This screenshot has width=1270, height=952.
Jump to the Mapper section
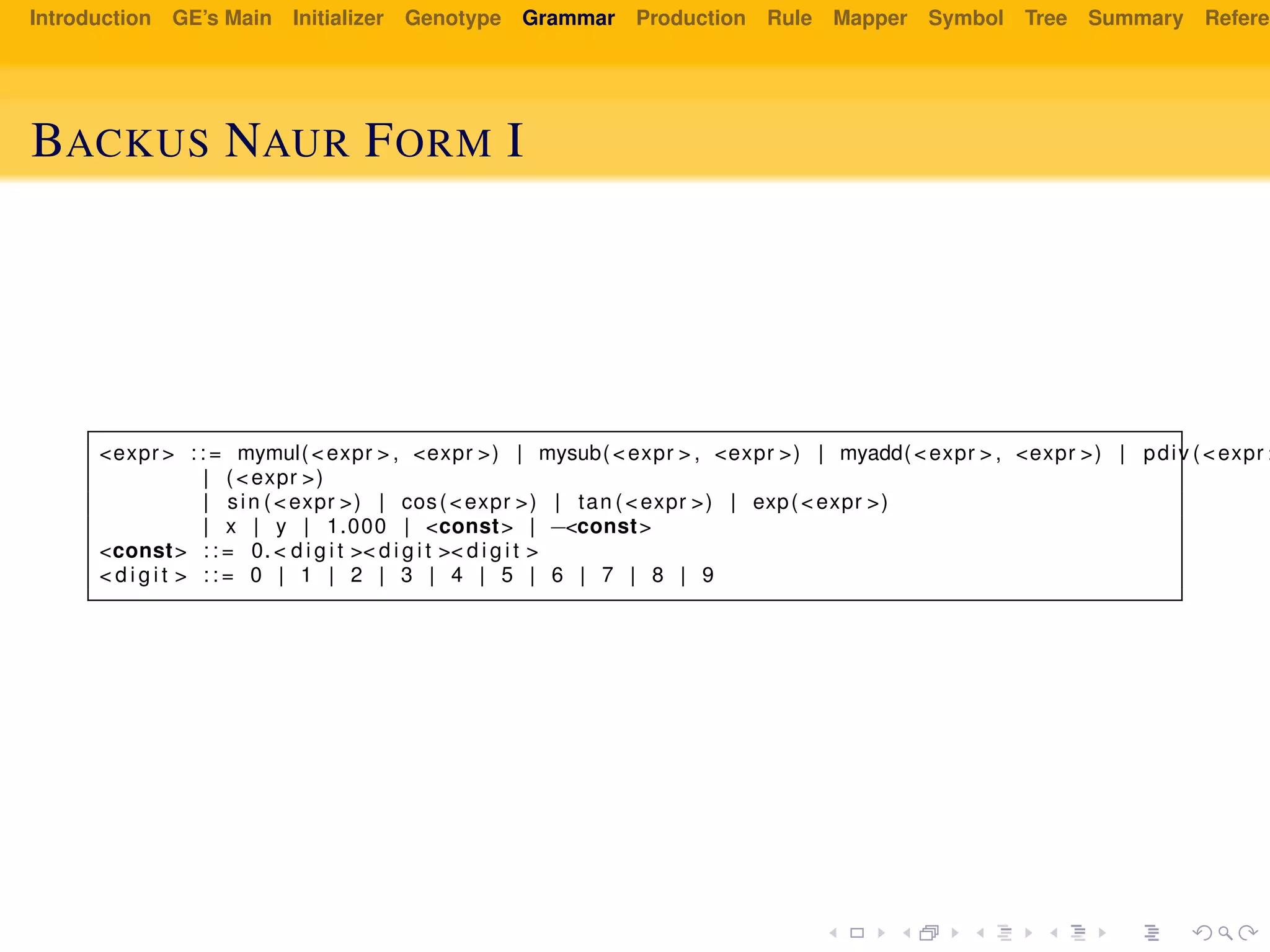[870, 19]
